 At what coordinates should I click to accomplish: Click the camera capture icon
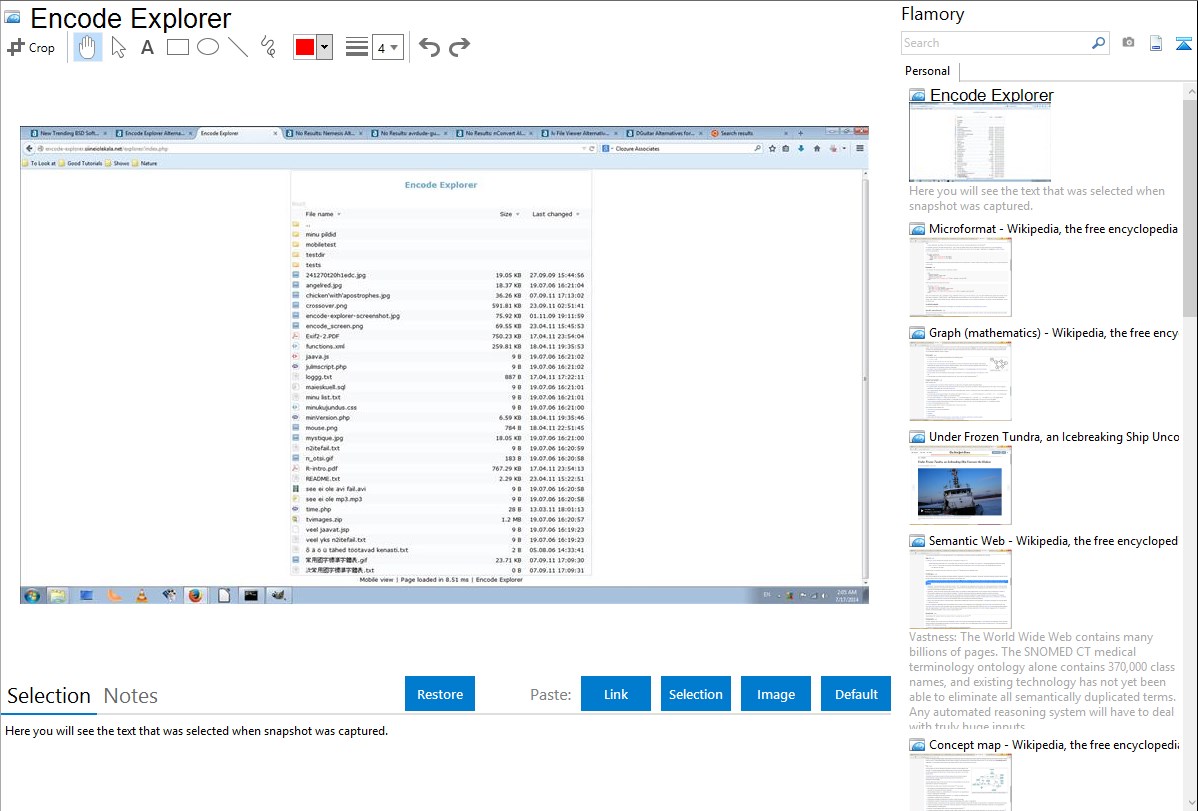[1128, 43]
